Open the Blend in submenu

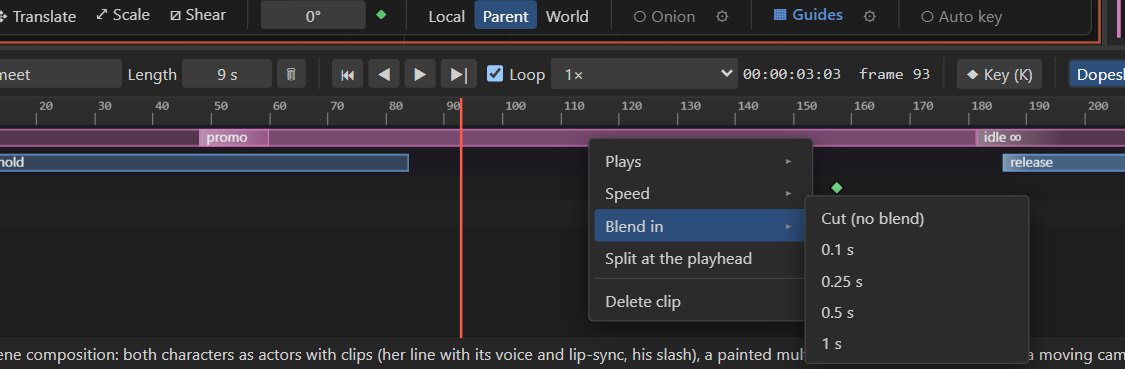[x=700, y=226]
